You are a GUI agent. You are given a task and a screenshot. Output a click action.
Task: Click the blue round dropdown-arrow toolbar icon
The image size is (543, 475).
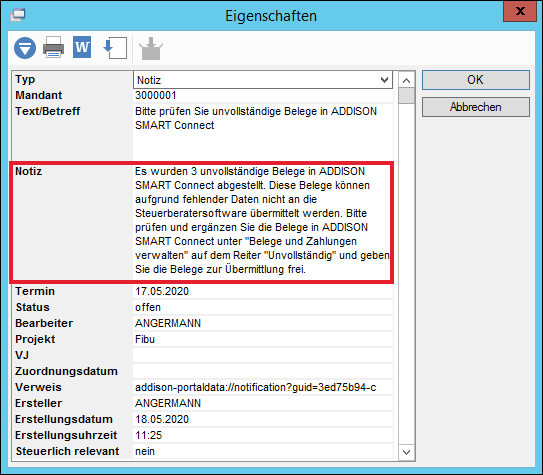[25, 48]
